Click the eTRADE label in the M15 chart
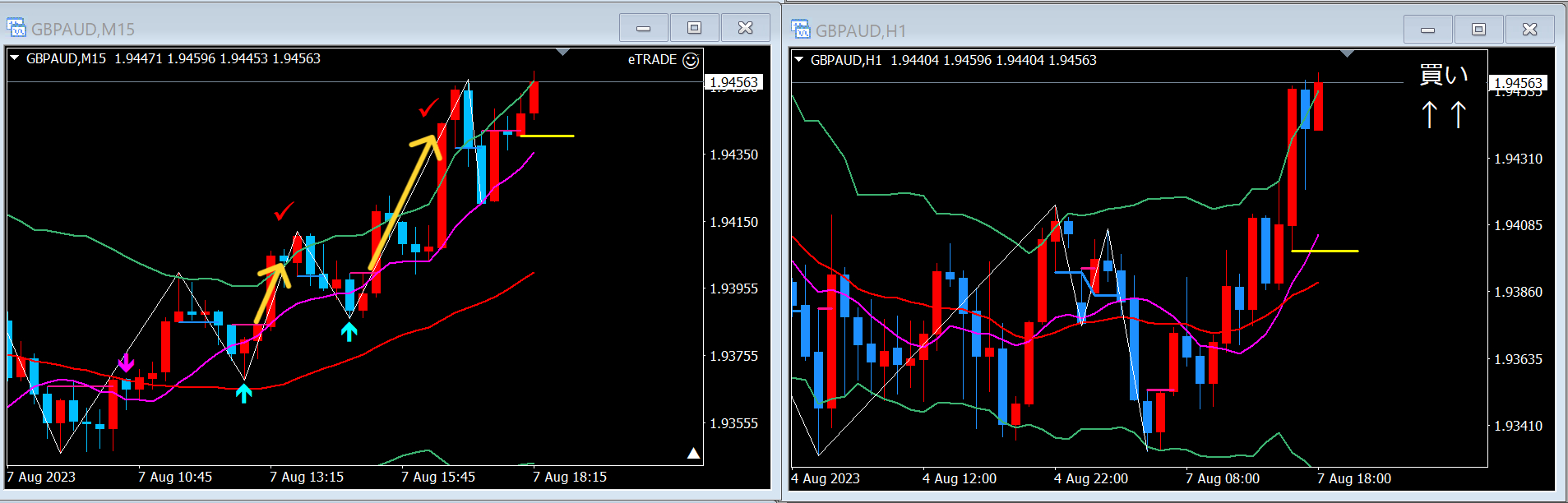 [x=652, y=60]
